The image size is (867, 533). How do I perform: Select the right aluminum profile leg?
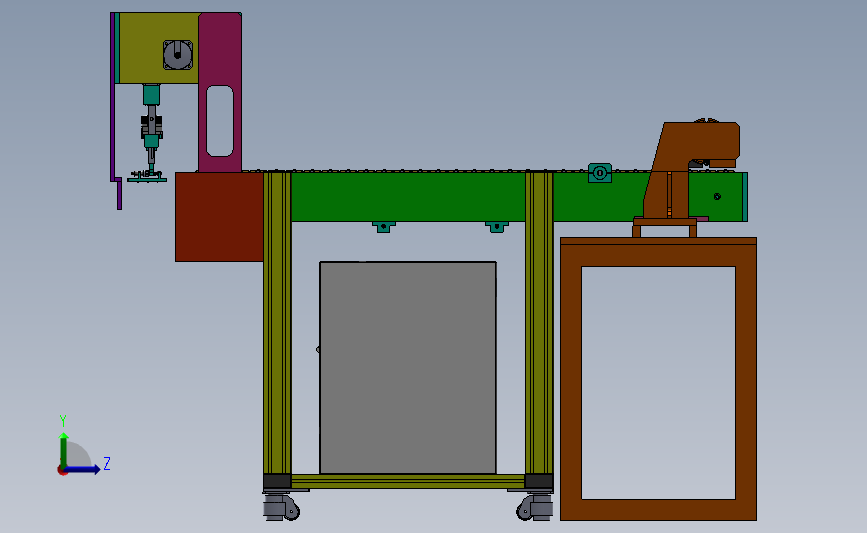[539, 323]
